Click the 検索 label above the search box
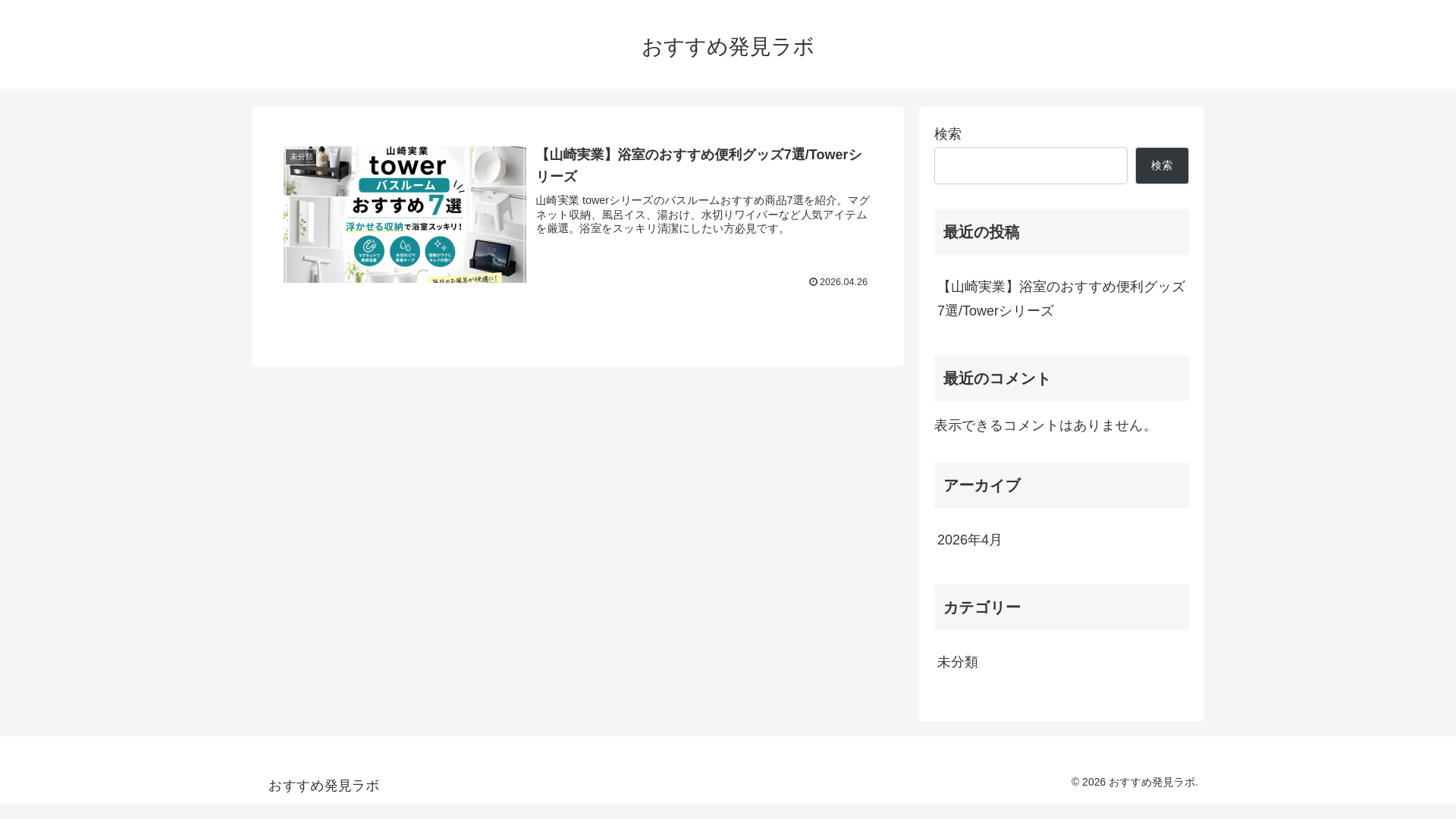The image size is (1456, 819). tap(948, 134)
